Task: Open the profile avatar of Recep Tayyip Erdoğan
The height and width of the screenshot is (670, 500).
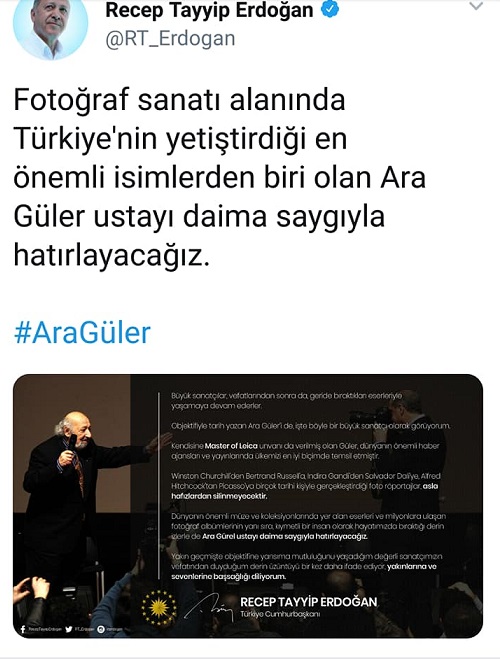Action: click(50, 26)
